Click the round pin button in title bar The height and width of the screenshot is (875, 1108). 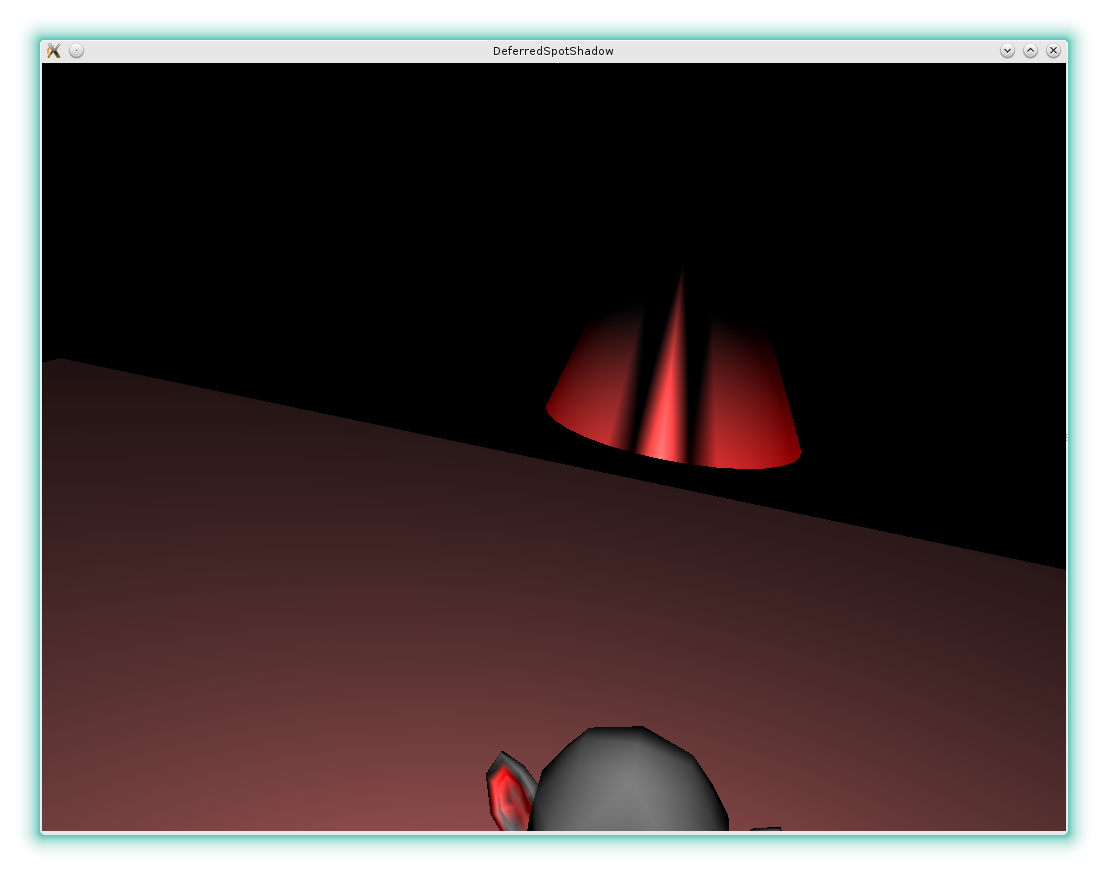click(x=76, y=51)
